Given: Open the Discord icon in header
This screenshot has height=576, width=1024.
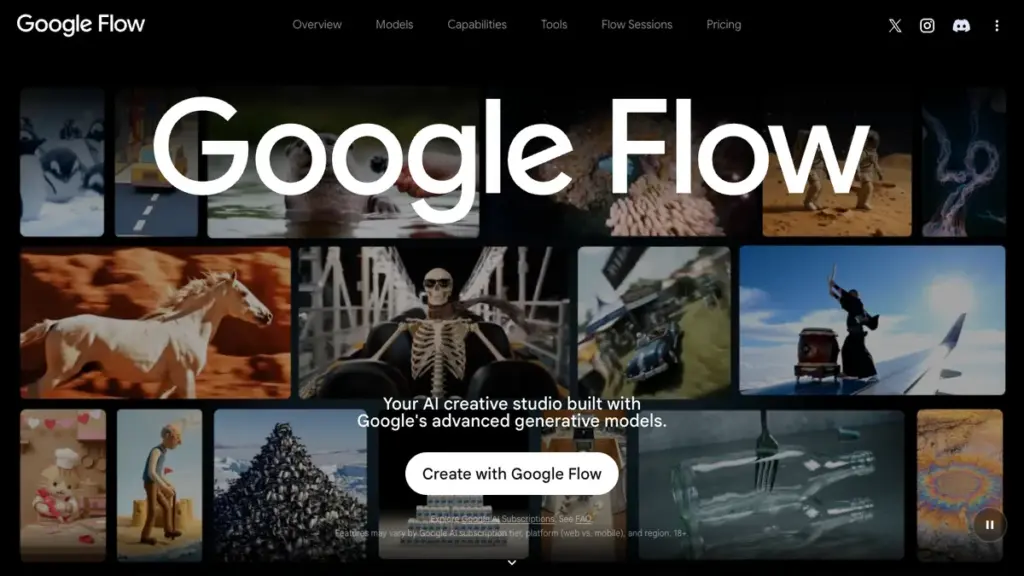Looking at the screenshot, I should 961,25.
